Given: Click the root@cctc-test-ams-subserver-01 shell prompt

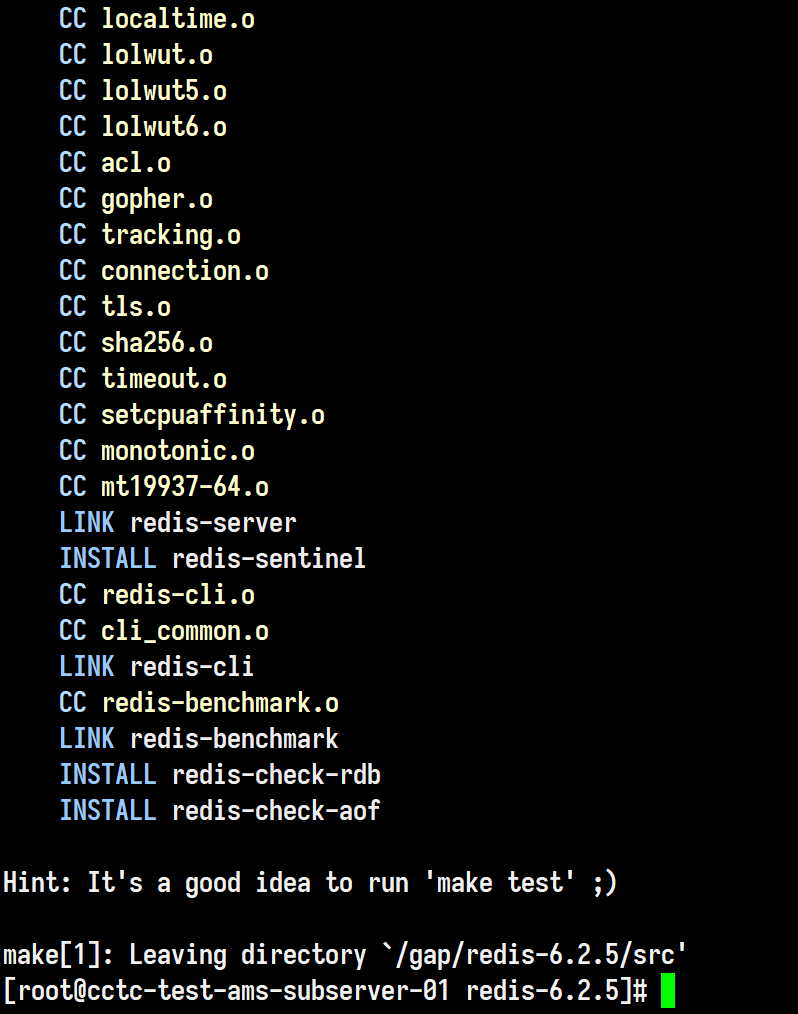Looking at the screenshot, I should click(x=325, y=990).
